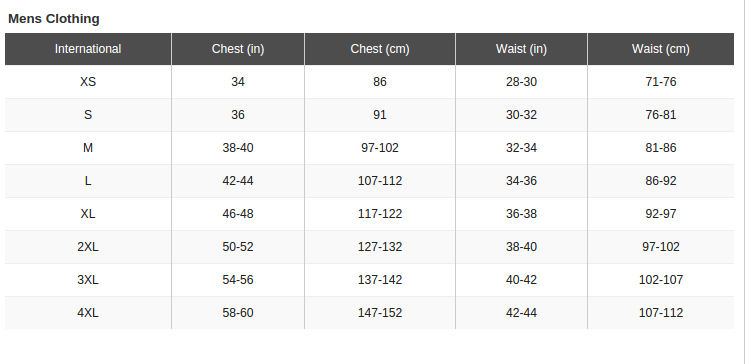Select the Chest (in) column header
The width and height of the screenshot is (745, 364).
238,49
